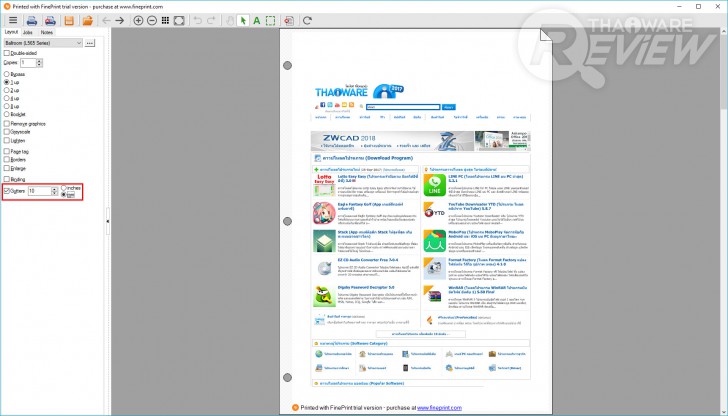Go to next page with right arrow
728x416 pixels.
[x=120, y=20]
